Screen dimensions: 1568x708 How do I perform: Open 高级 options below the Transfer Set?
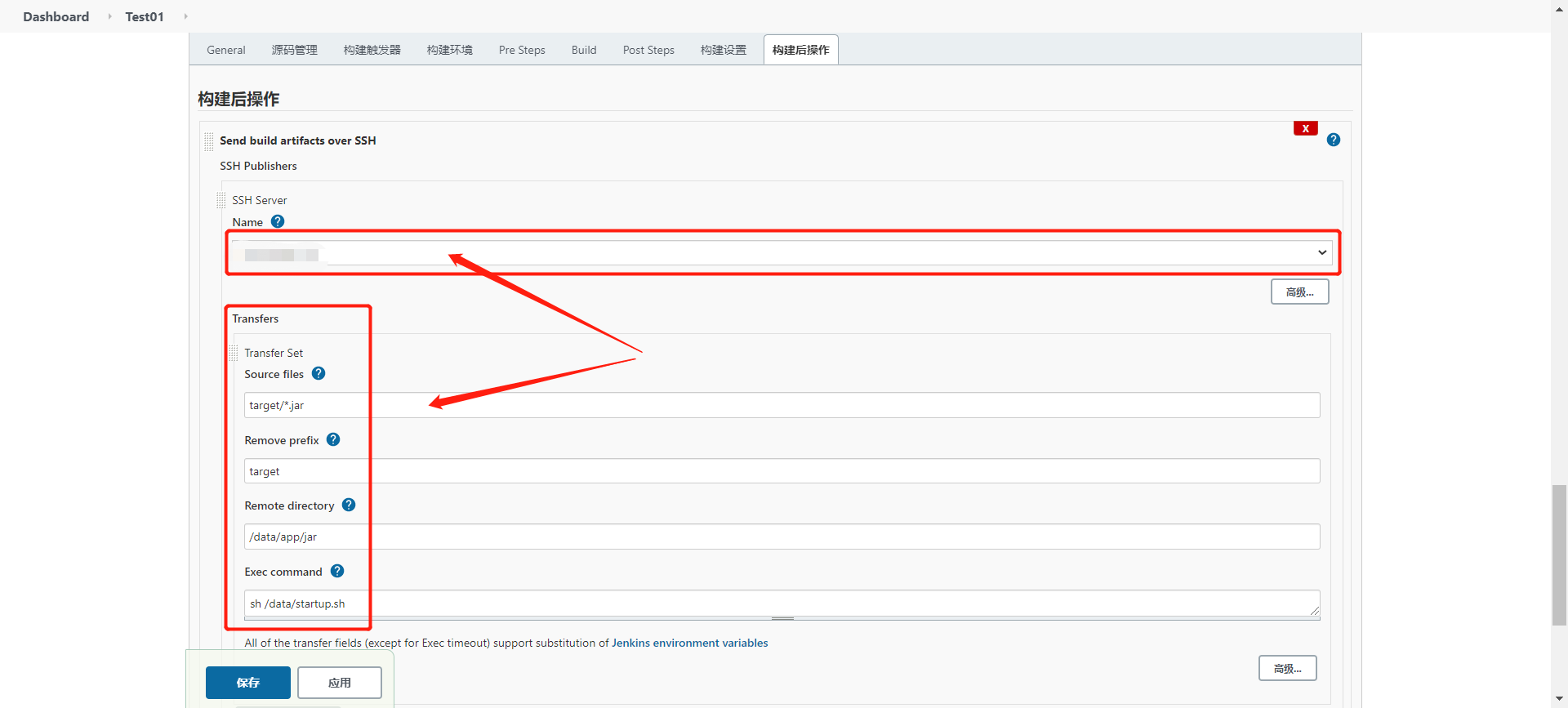[x=1288, y=668]
